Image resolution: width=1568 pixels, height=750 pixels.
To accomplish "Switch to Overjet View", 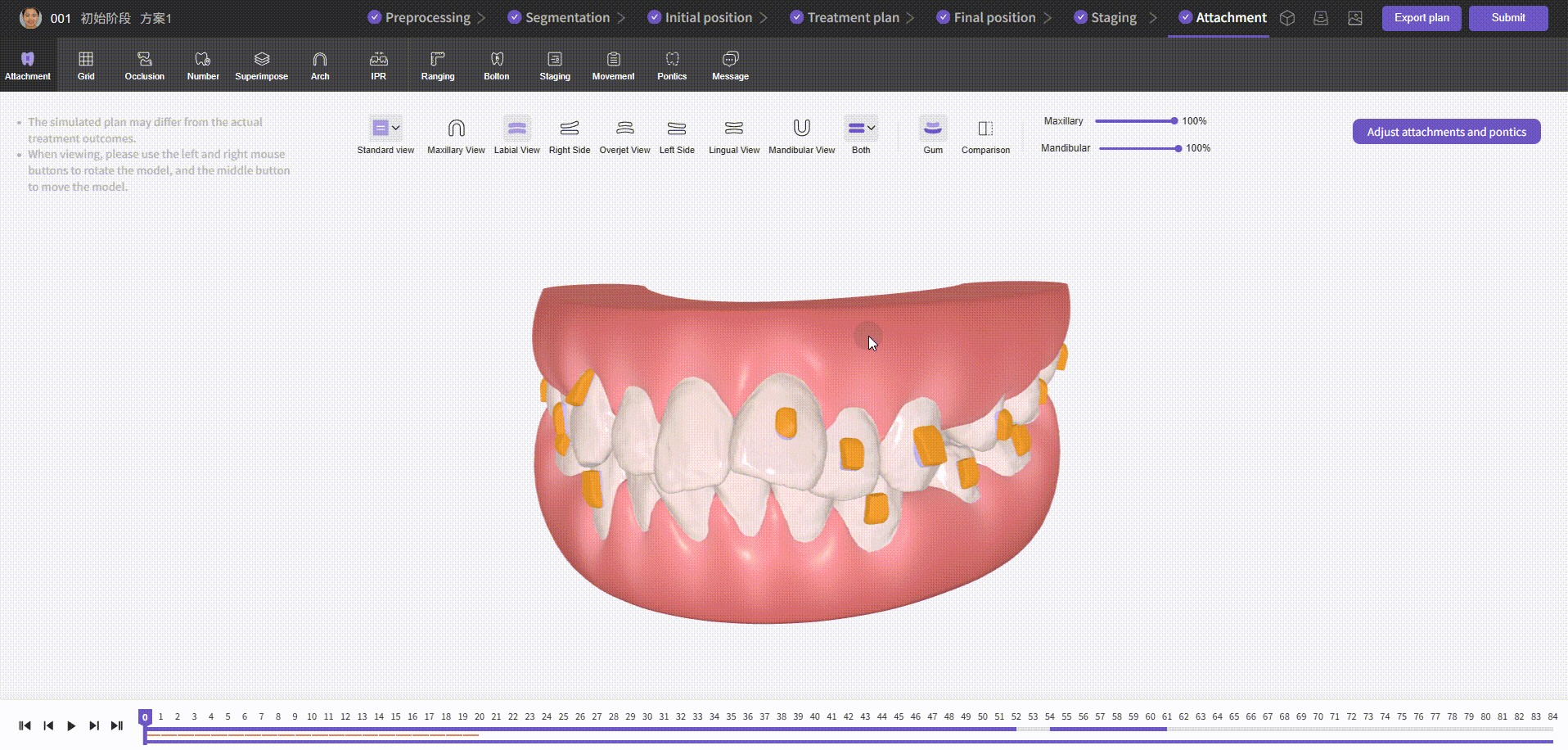I will (x=625, y=136).
